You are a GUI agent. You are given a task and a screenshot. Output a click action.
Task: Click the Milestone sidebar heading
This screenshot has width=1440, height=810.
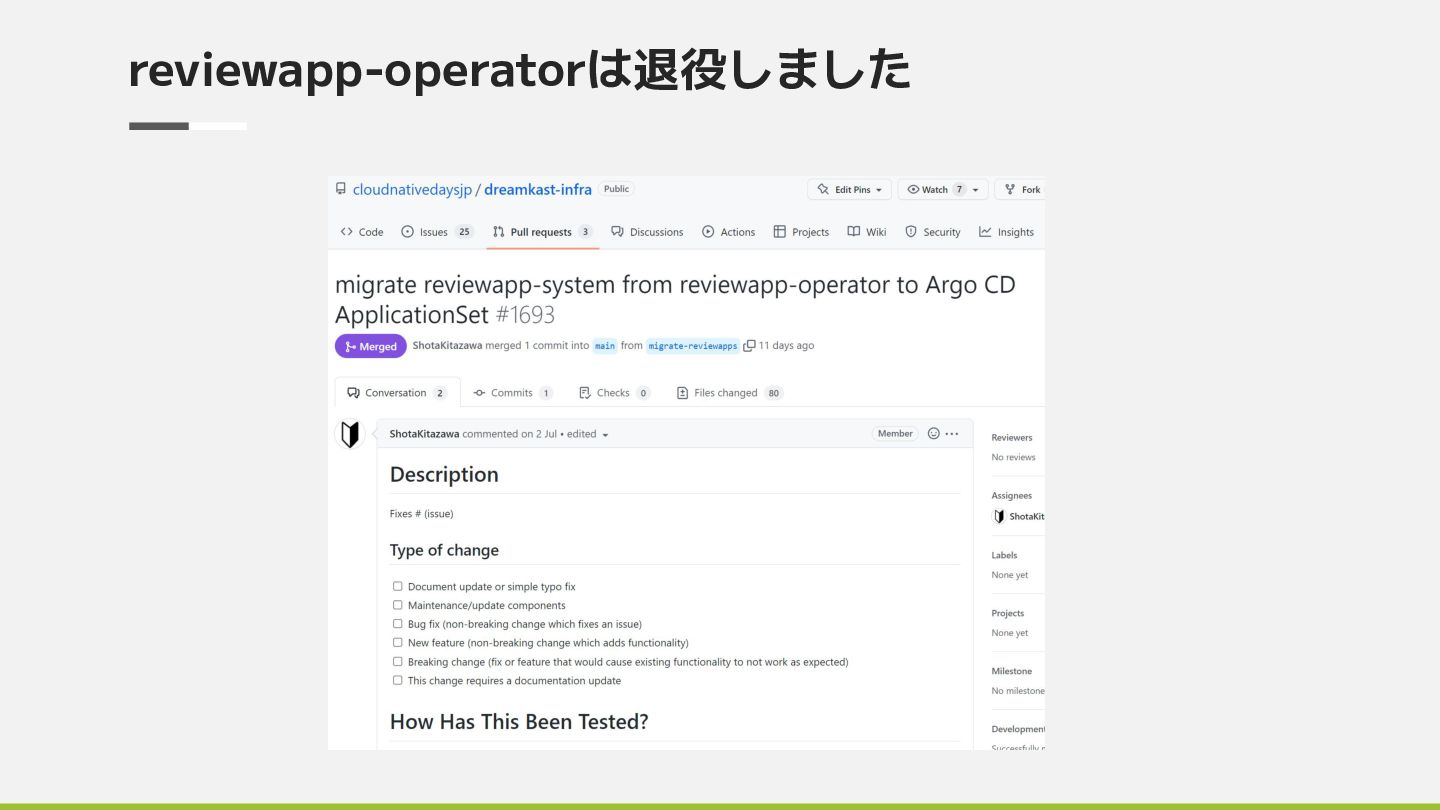click(x=1012, y=671)
